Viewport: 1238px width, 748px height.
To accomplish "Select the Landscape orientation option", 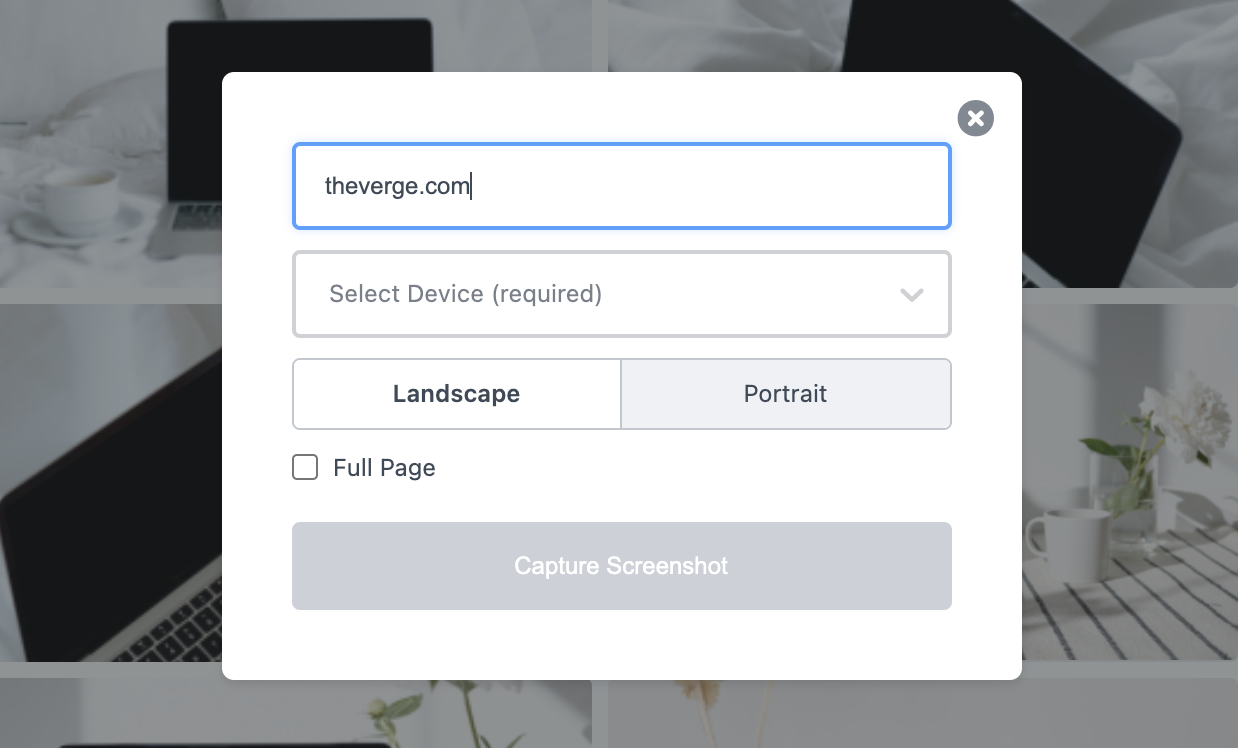I will click(x=456, y=394).
